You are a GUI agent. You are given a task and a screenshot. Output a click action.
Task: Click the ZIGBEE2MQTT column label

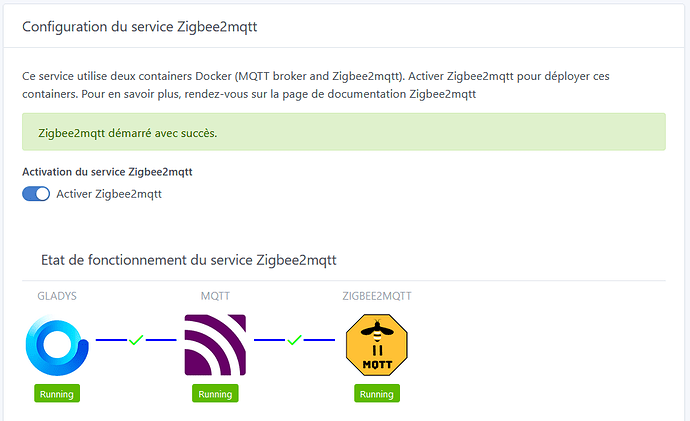(377, 296)
